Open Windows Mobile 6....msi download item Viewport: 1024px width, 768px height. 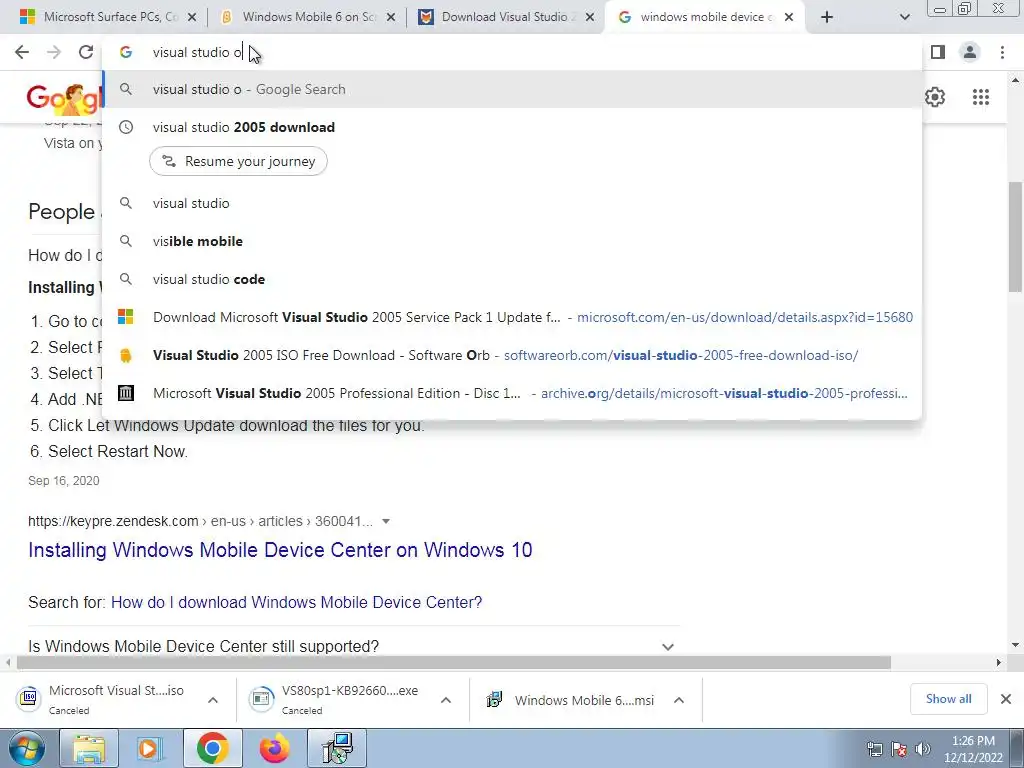(573, 700)
